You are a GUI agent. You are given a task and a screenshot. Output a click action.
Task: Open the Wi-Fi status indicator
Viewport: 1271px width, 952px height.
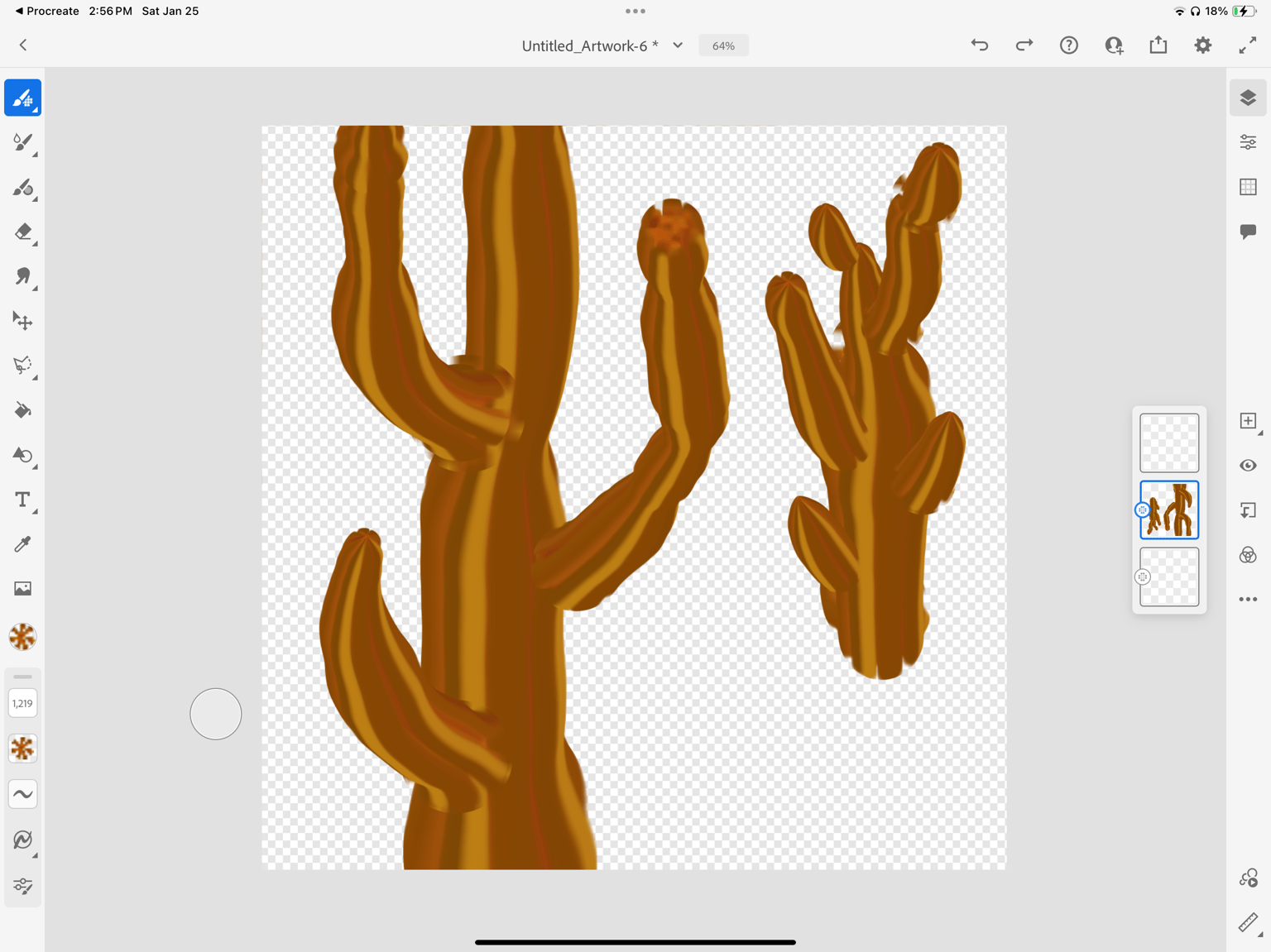pyautogui.click(x=1179, y=11)
